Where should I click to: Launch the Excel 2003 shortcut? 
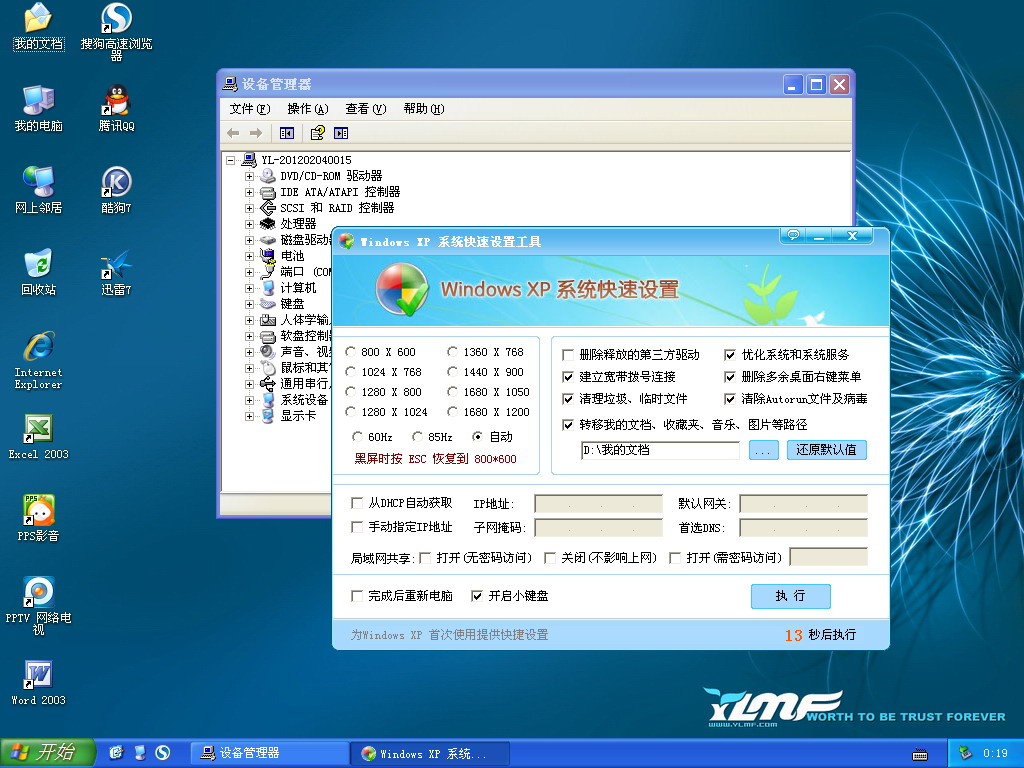click(38, 436)
